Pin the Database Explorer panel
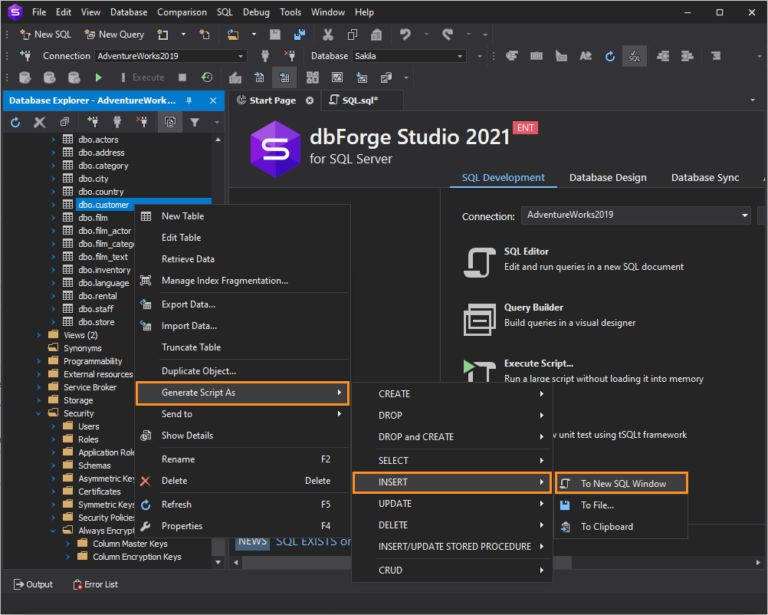This screenshot has width=768, height=615. click(x=189, y=101)
